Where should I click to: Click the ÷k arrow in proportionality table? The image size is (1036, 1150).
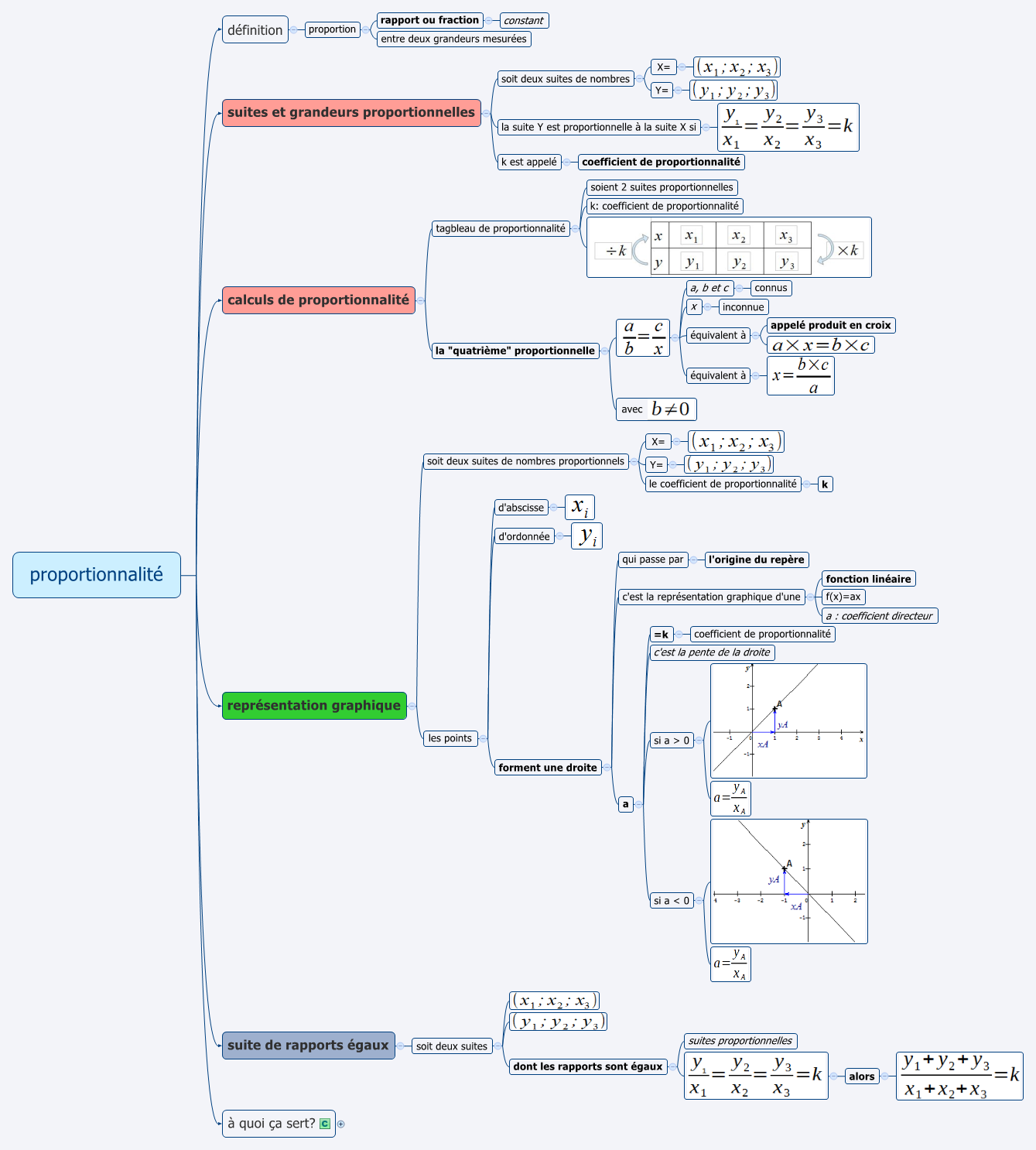coord(640,250)
